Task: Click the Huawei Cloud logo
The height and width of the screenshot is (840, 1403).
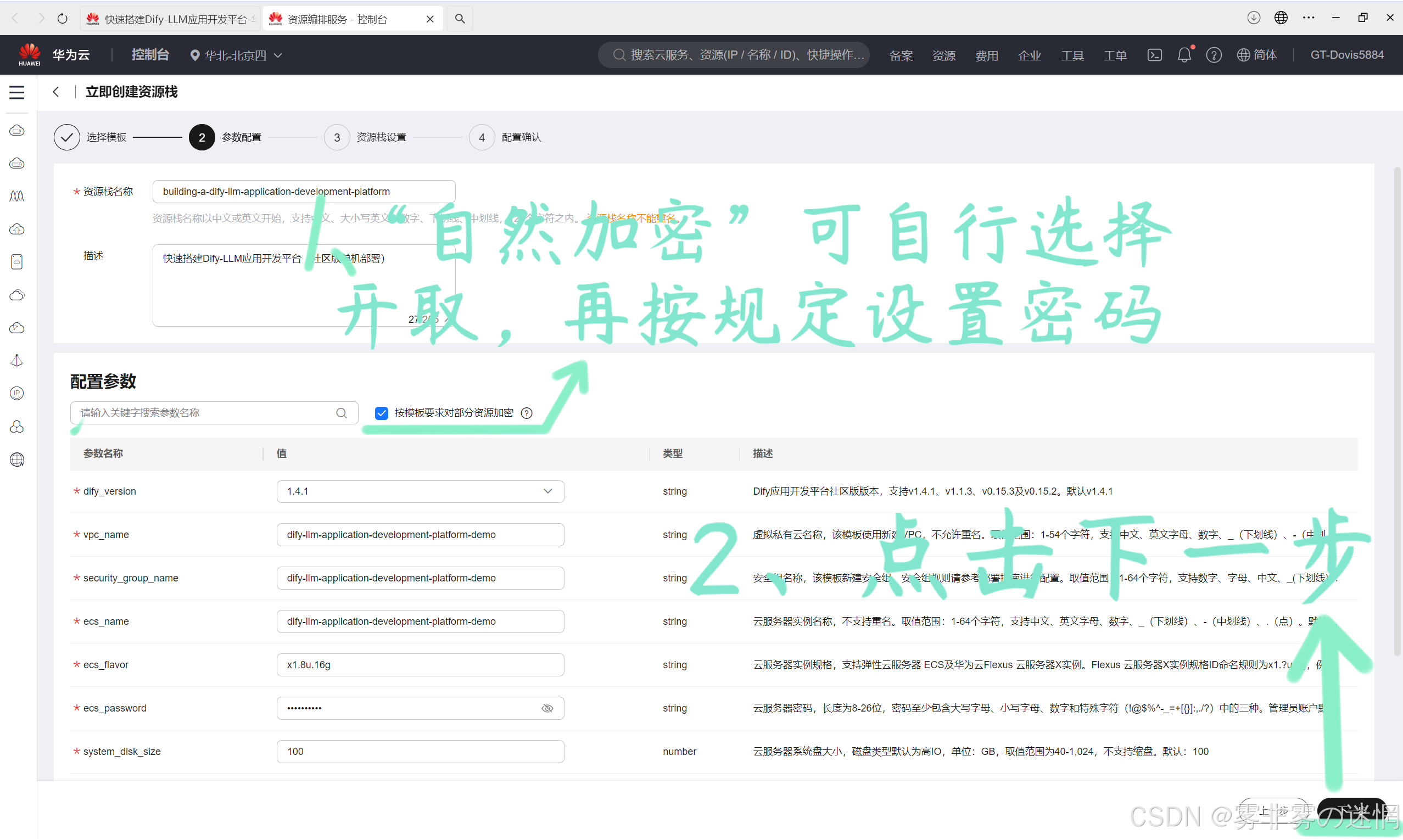Action: [x=30, y=55]
